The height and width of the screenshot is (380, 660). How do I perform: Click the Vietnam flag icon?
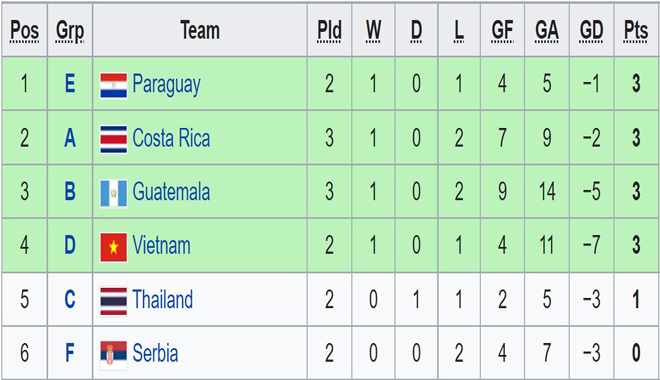tap(114, 247)
